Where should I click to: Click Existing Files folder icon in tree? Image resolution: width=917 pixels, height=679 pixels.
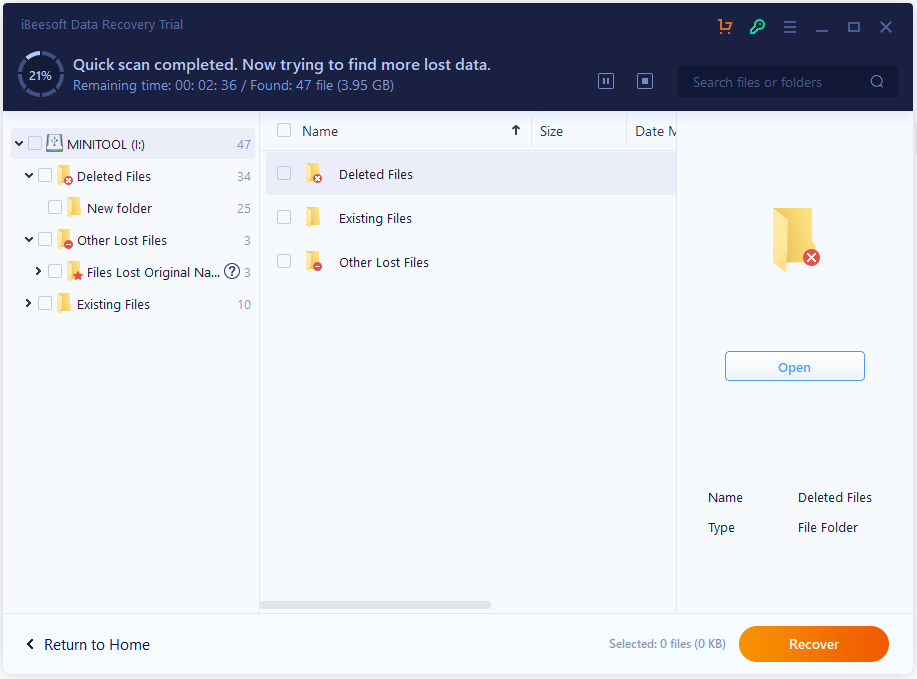(64, 304)
